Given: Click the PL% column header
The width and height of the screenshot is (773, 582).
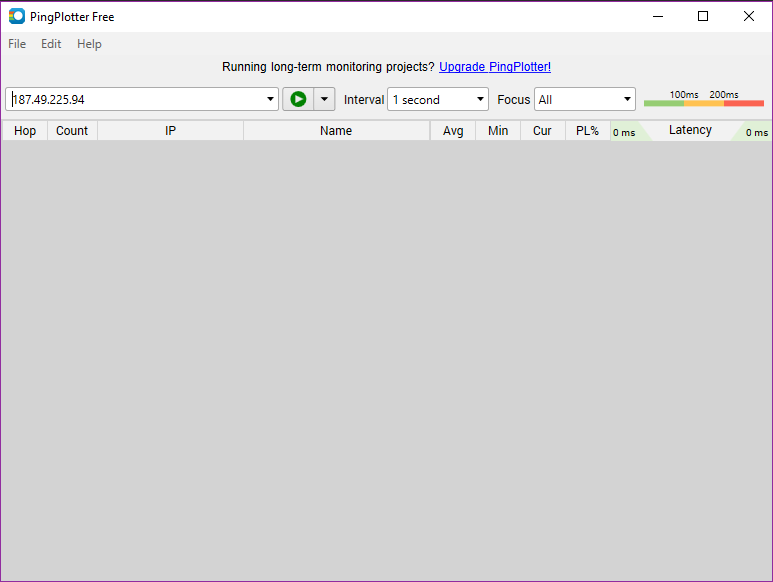Looking at the screenshot, I should pos(588,131).
